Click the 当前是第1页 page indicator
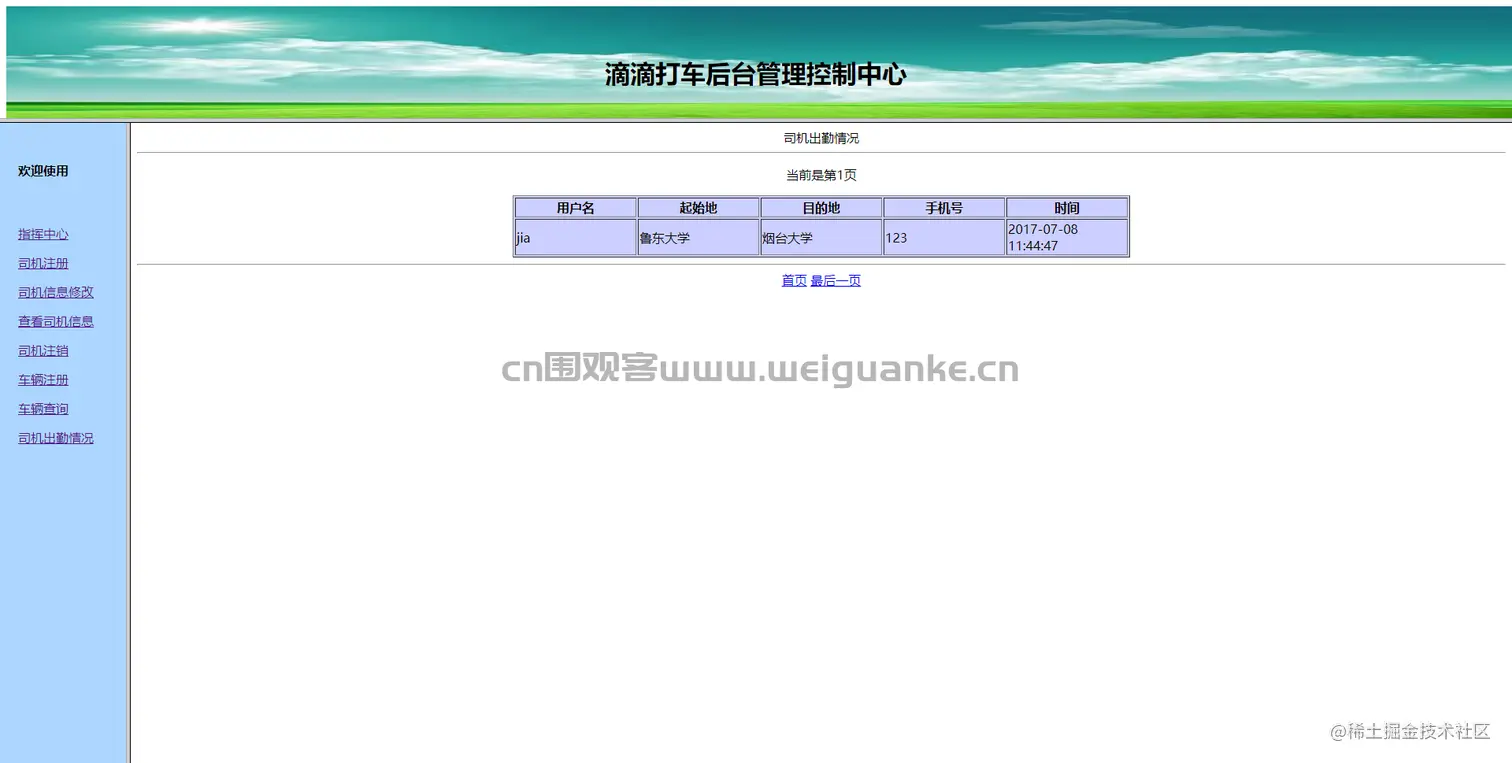 coord(821,175)
